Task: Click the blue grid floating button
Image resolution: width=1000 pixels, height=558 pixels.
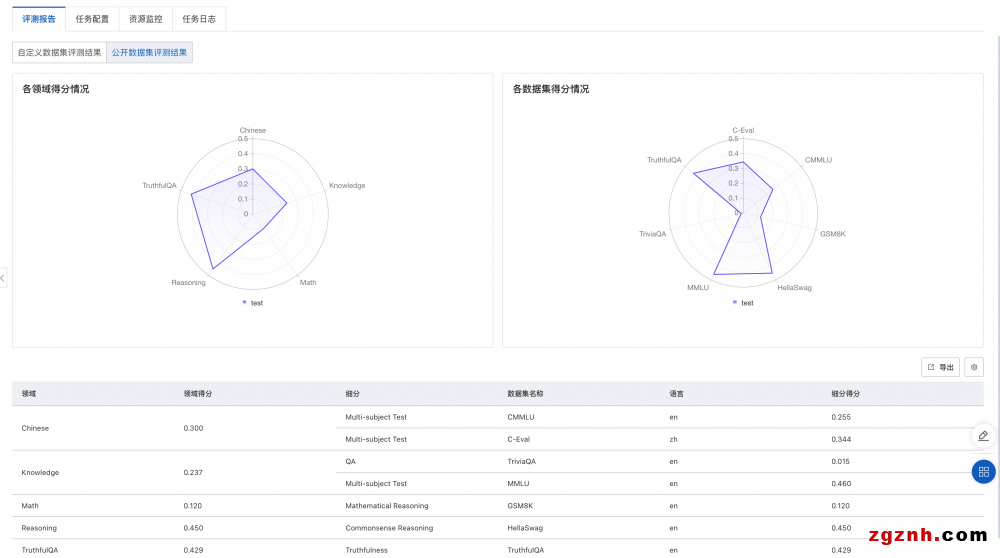Action: [x=983, y=471]
